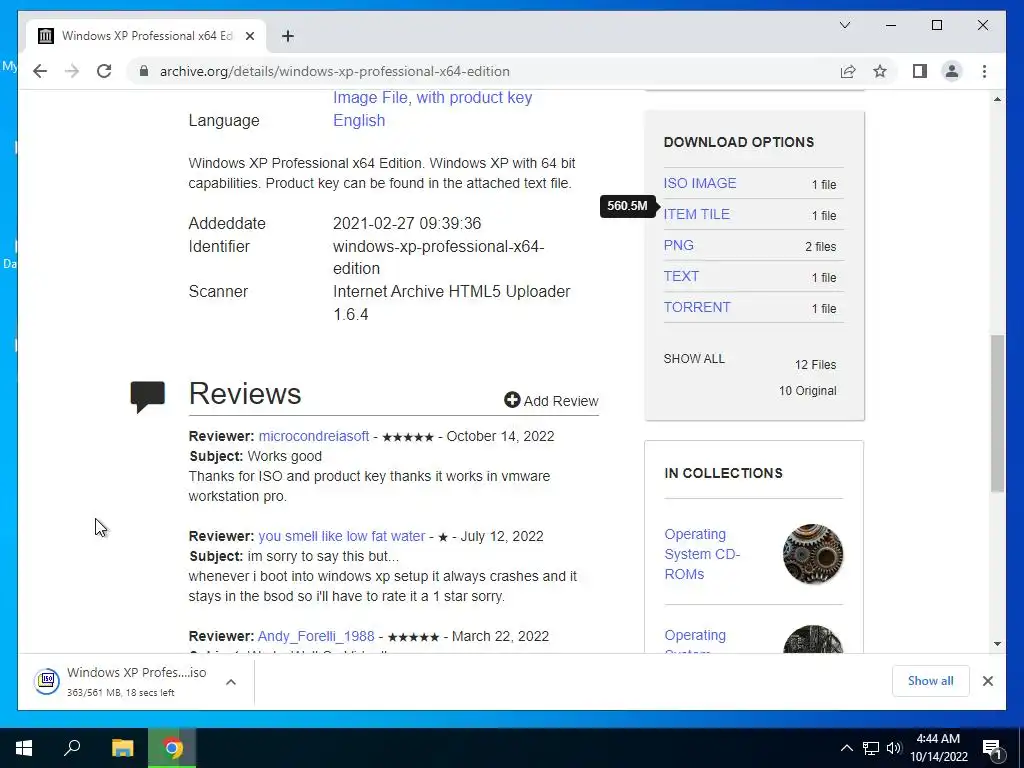Open the Chrome three-dot menu
The height and width of the screenshot is (768, 1024).
984,71
